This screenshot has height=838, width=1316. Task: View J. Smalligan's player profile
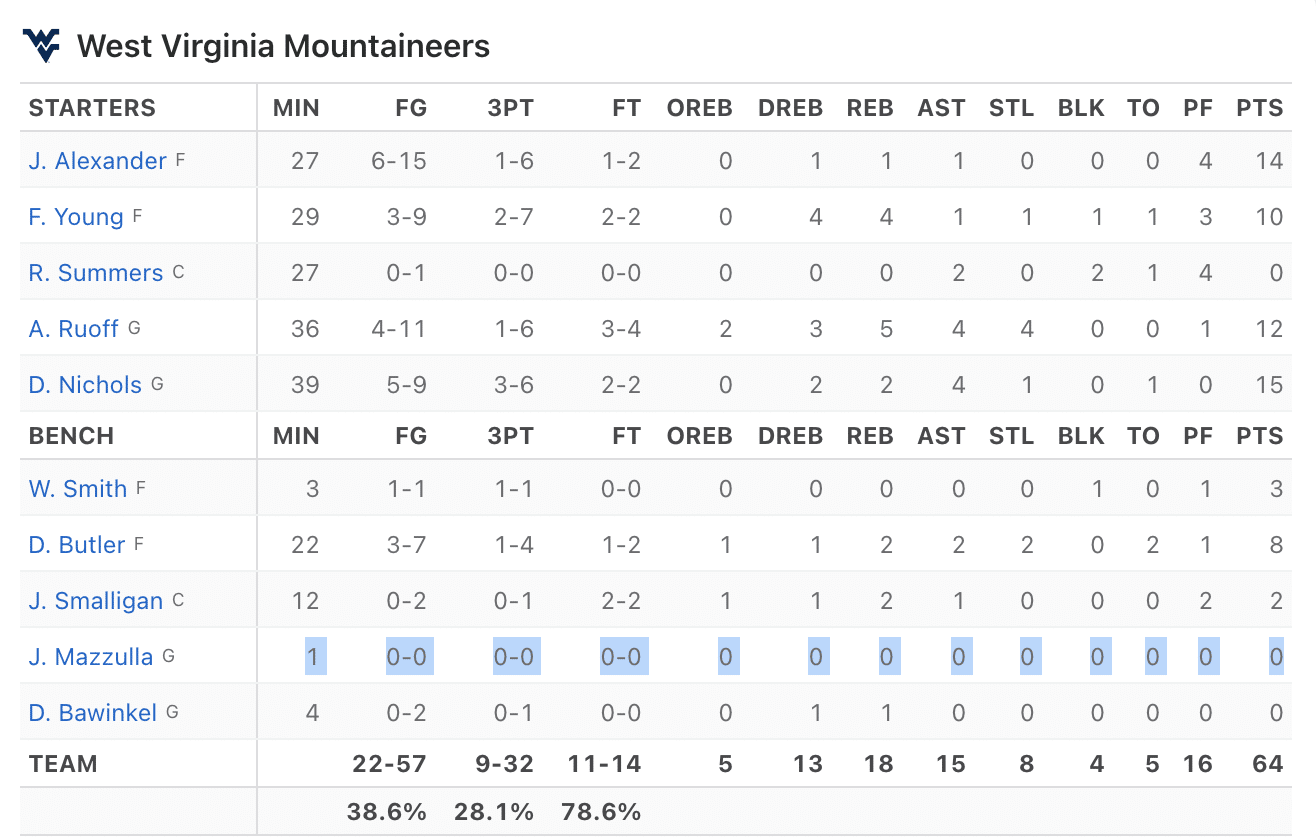pos(96,601)
